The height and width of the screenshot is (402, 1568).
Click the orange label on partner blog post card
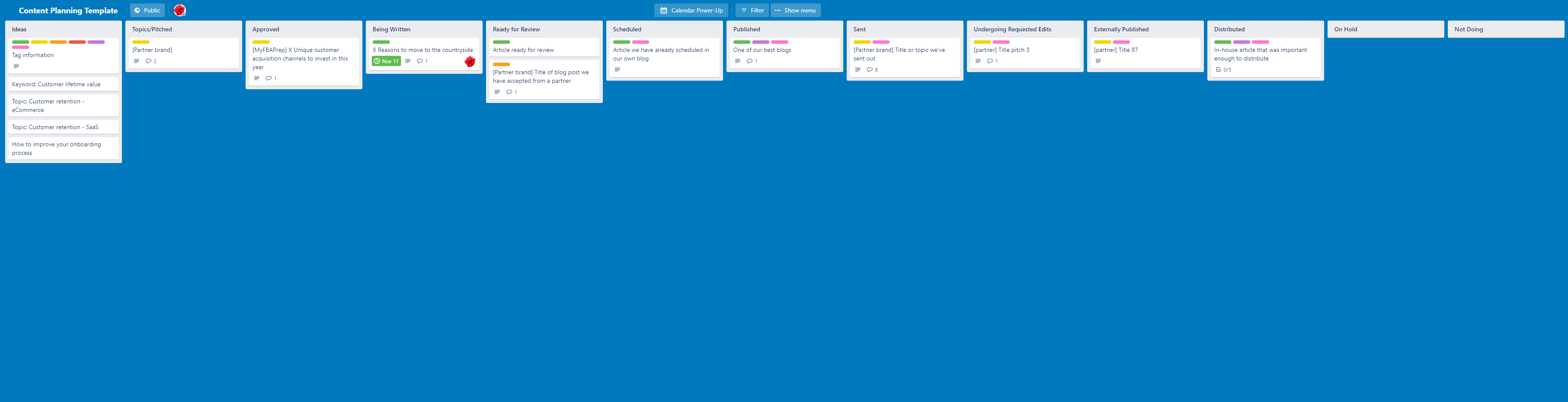[501, 64]
